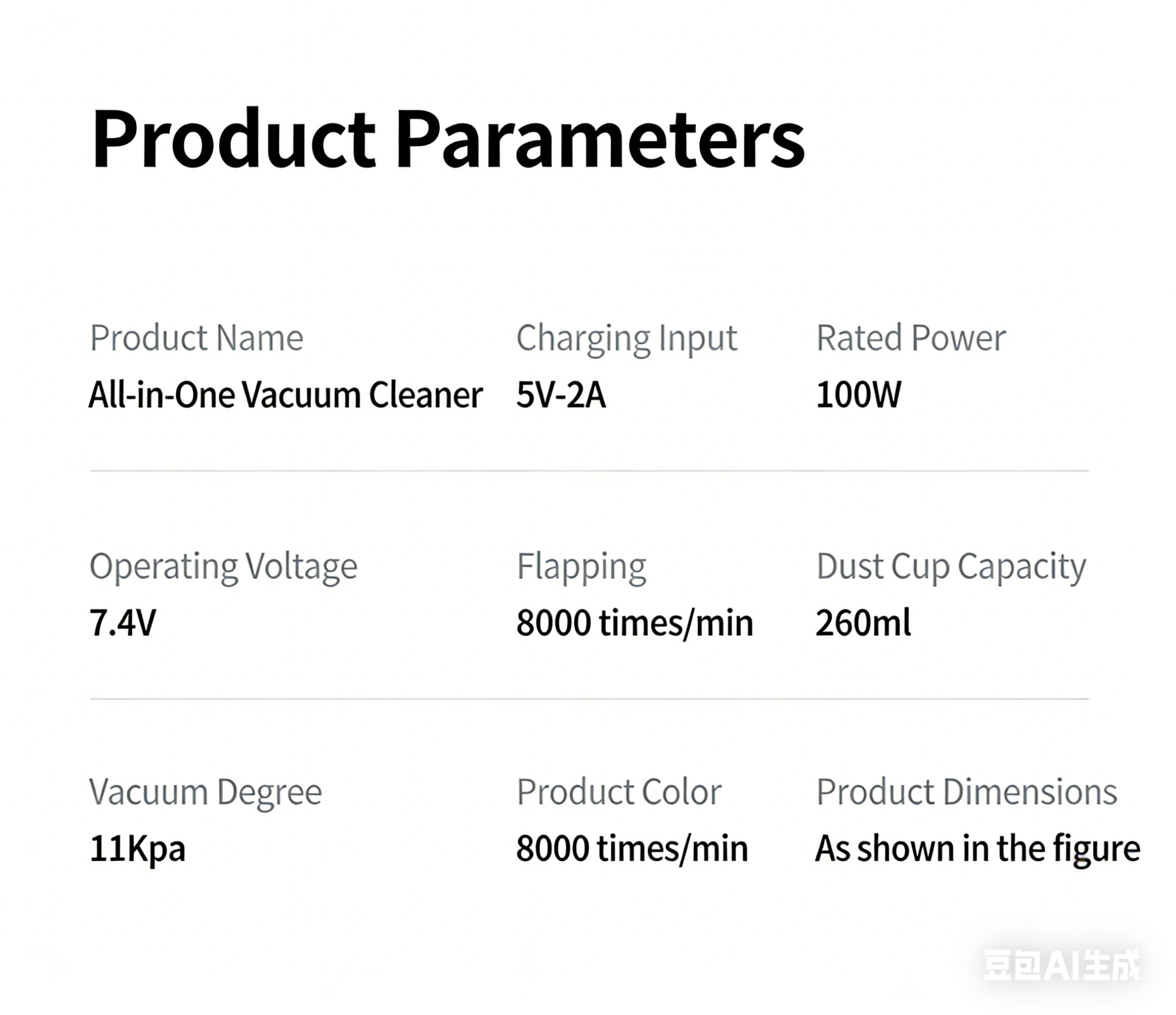Select the 8000 times/min value under Flapping

[x=635, y=623]
